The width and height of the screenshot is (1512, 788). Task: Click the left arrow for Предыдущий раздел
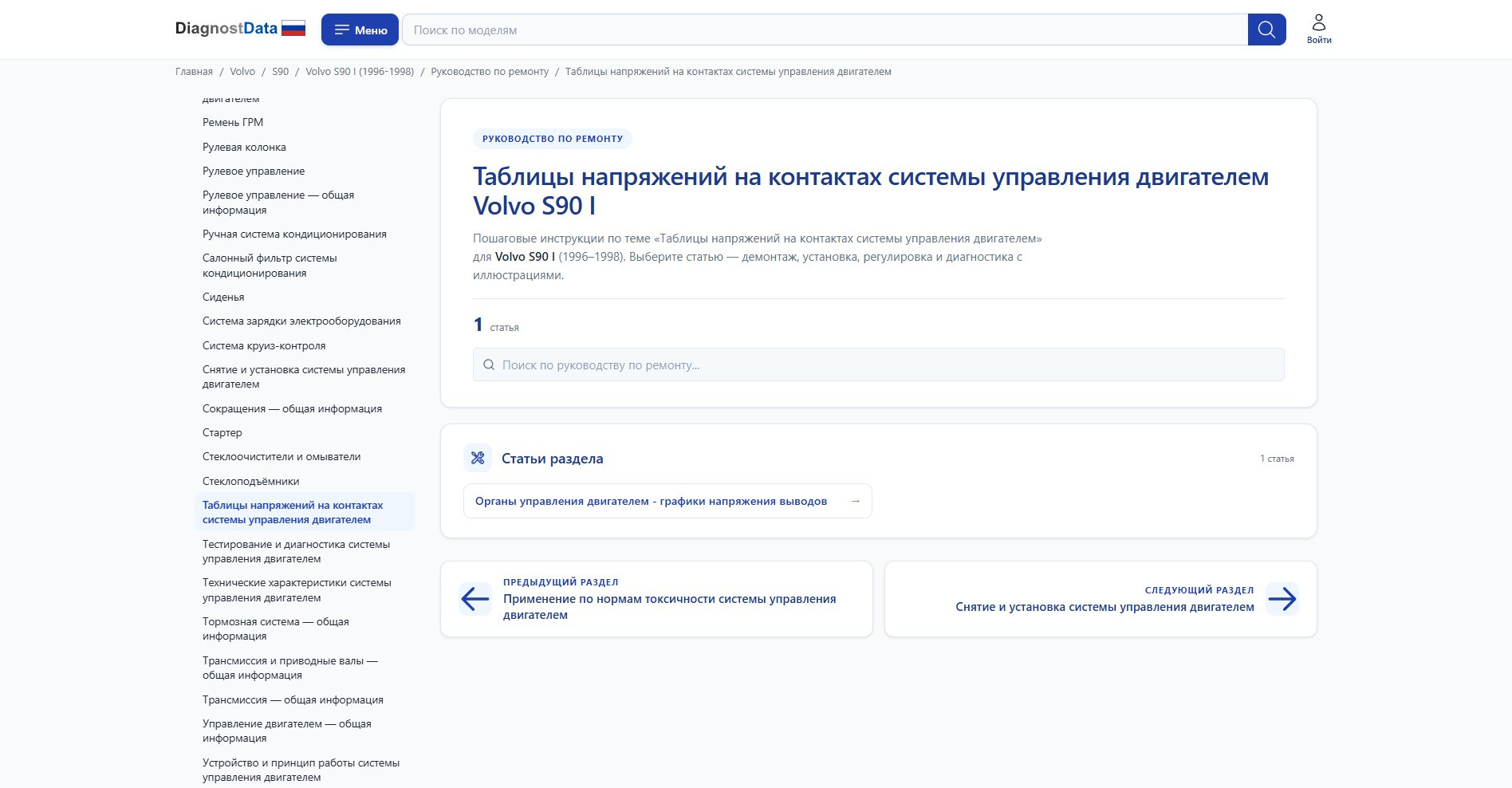coord(475,599)
